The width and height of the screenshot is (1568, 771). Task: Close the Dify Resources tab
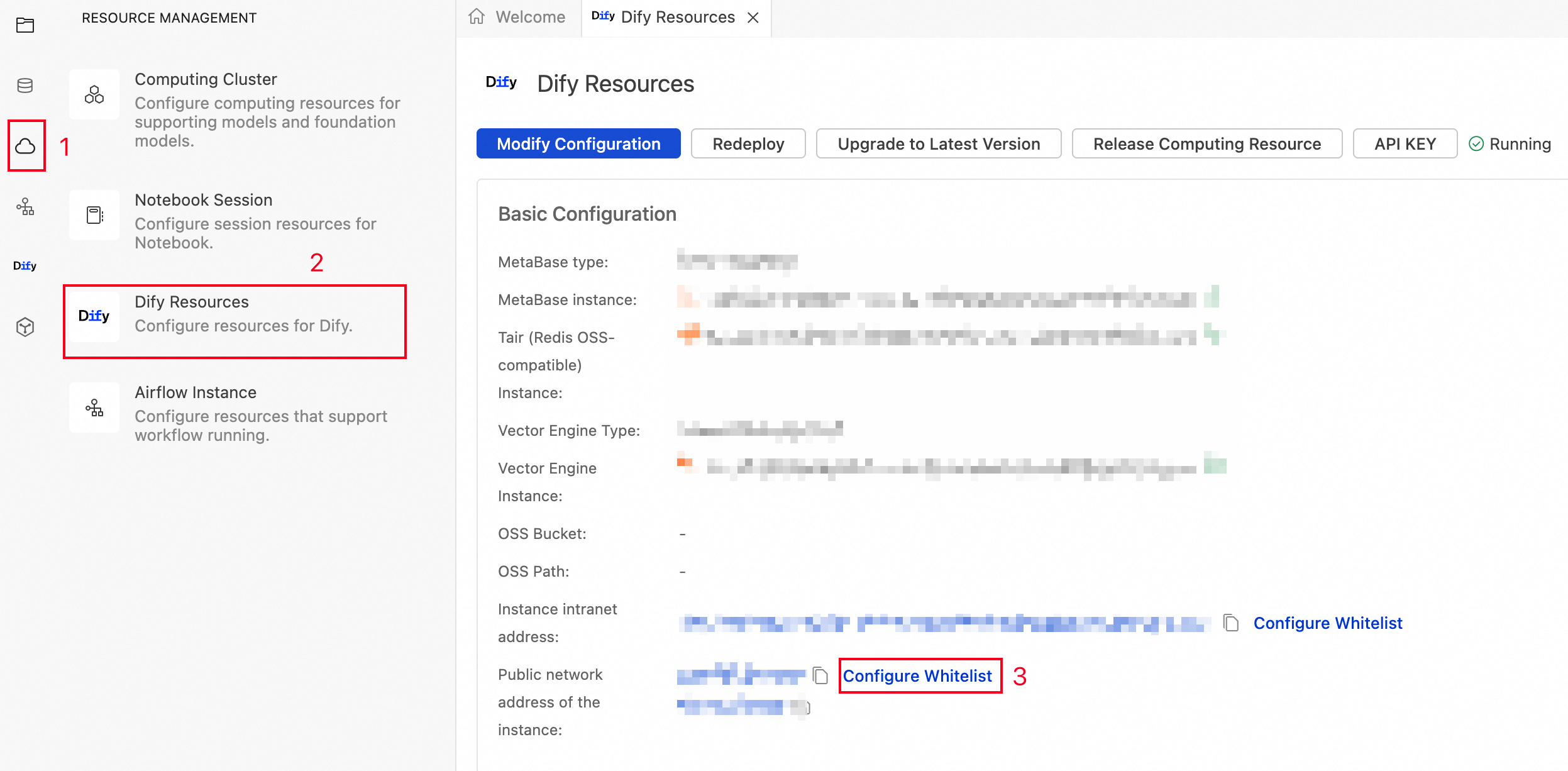[x=753, y=18]
